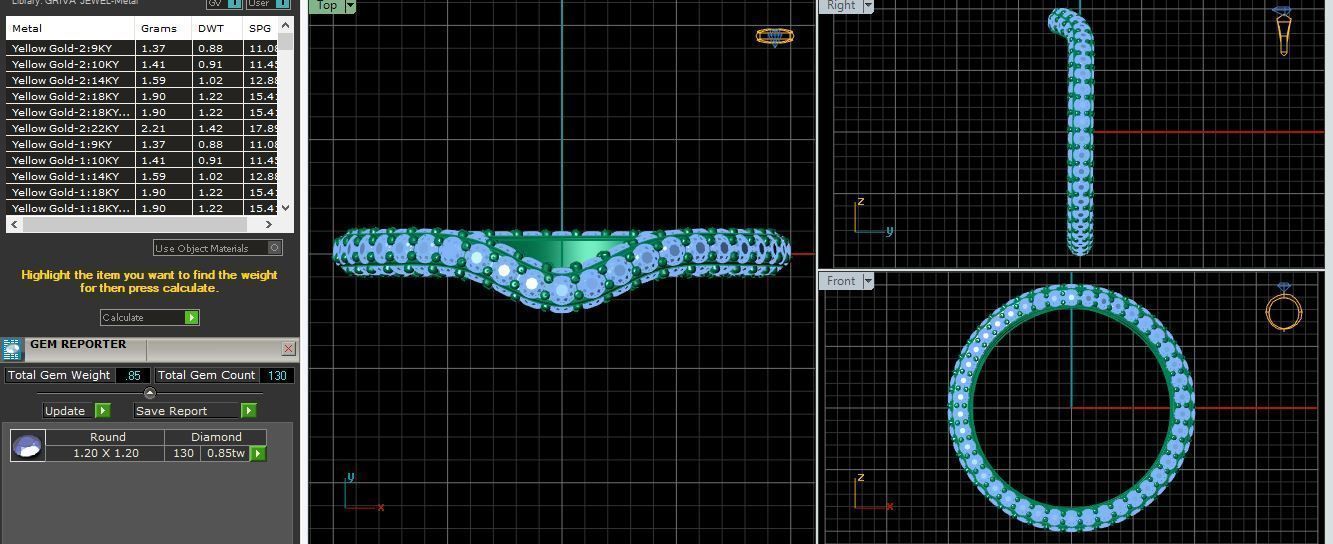Click the Update button
The height and width of the screenshot is (544, 1333).
(x=76, y=411)
